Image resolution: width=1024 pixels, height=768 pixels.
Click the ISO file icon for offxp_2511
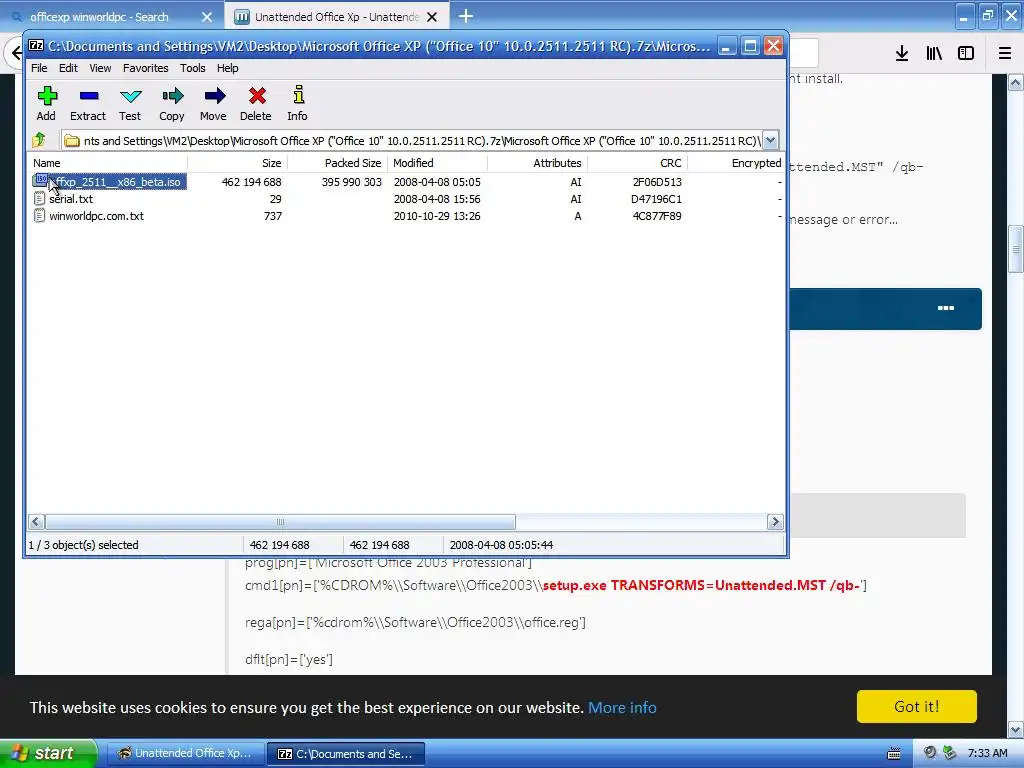point(40,181)
